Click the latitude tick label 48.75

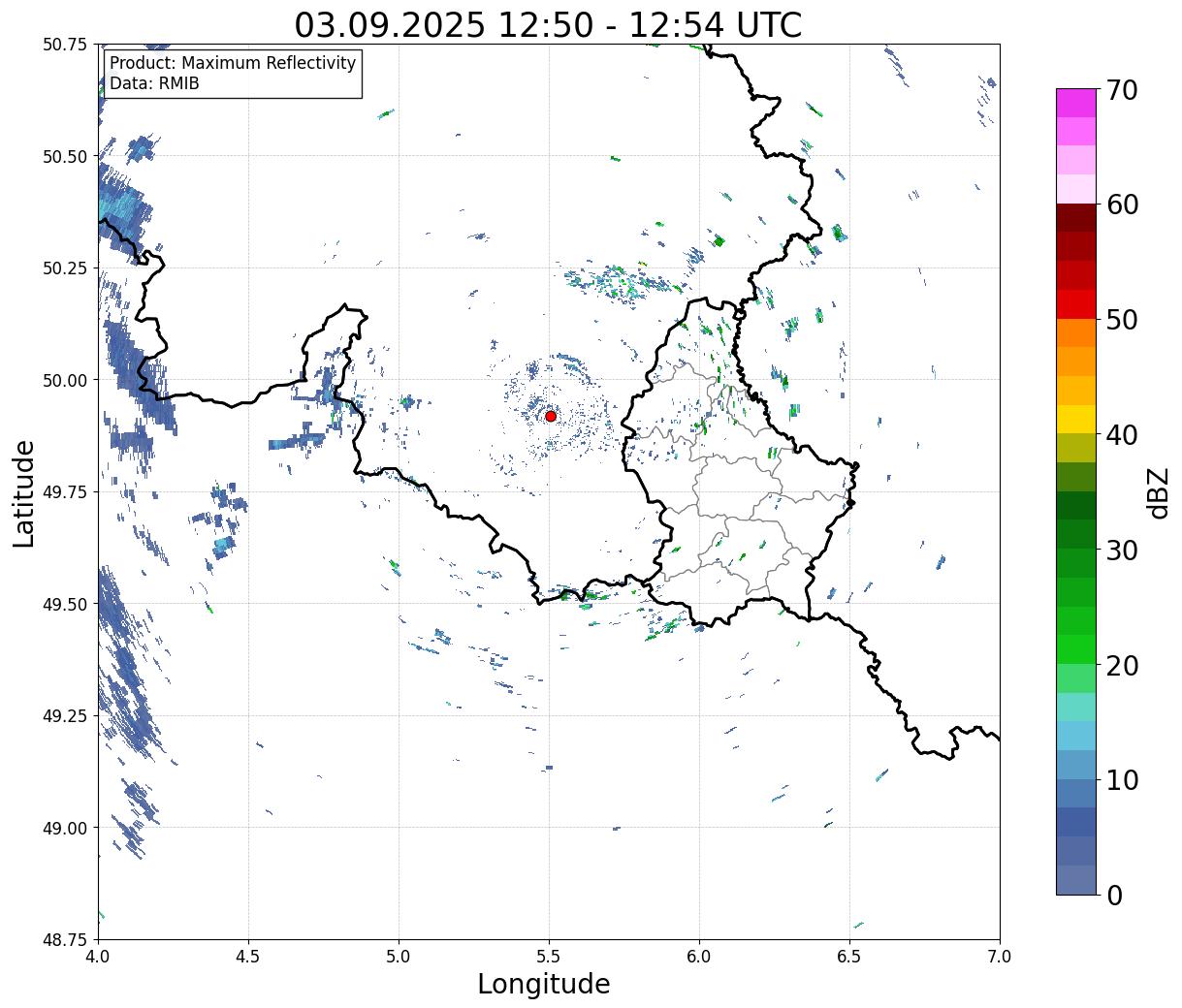tap(64, 939)
